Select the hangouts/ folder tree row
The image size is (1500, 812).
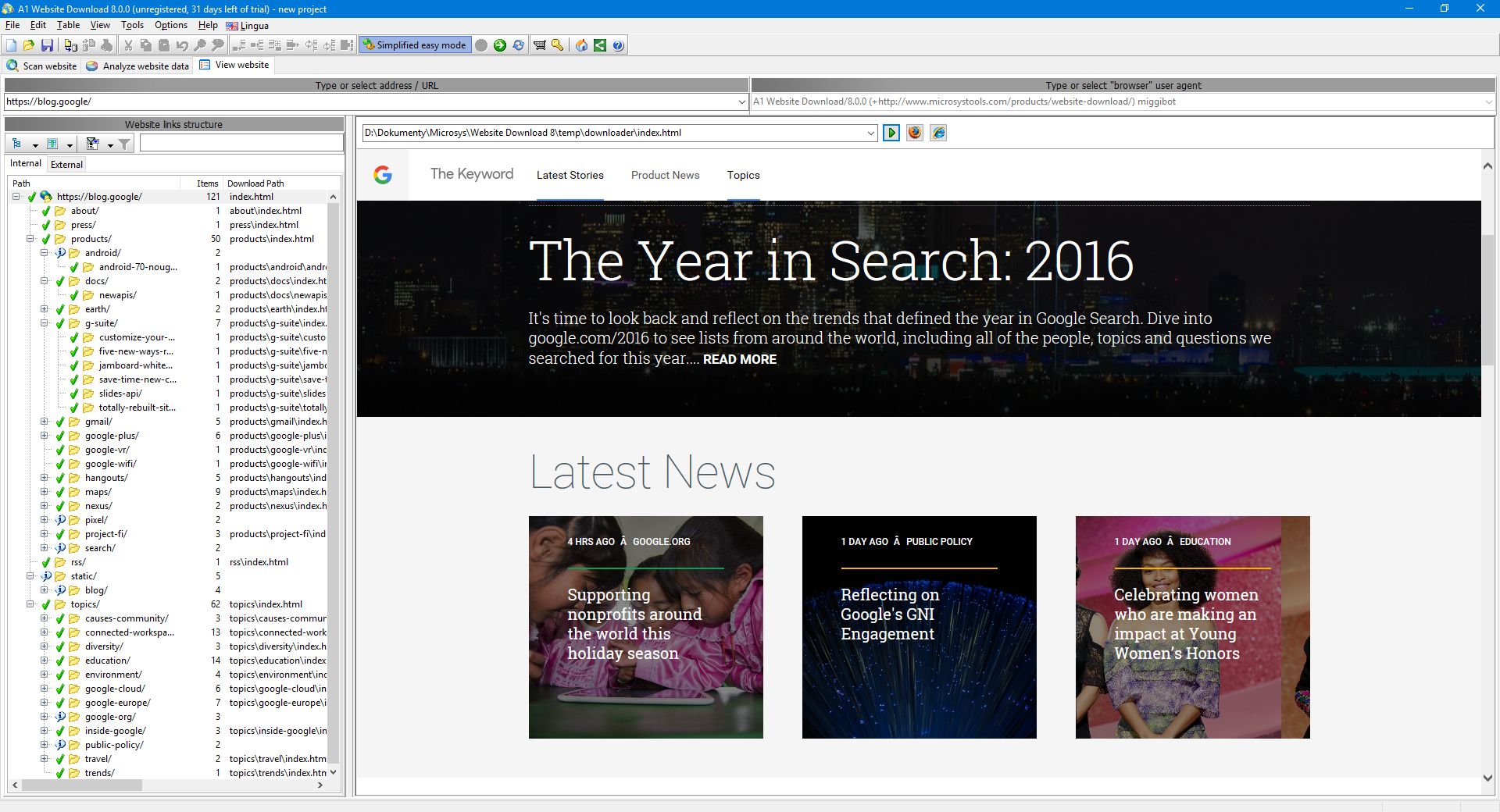pos(169,478)
